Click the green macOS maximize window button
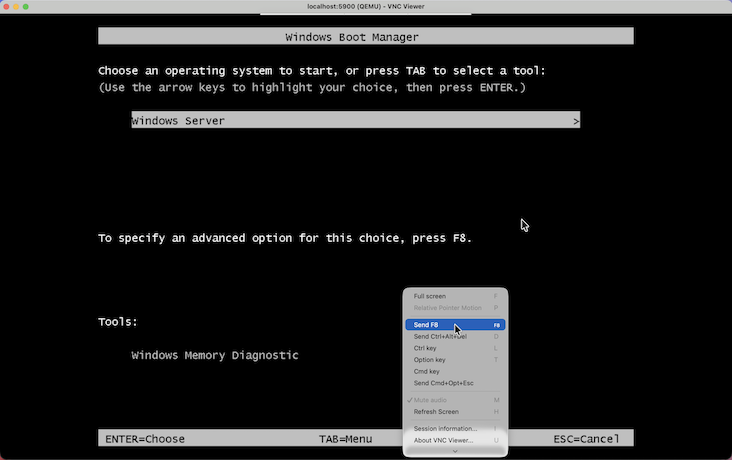 [x=39, y=7]
